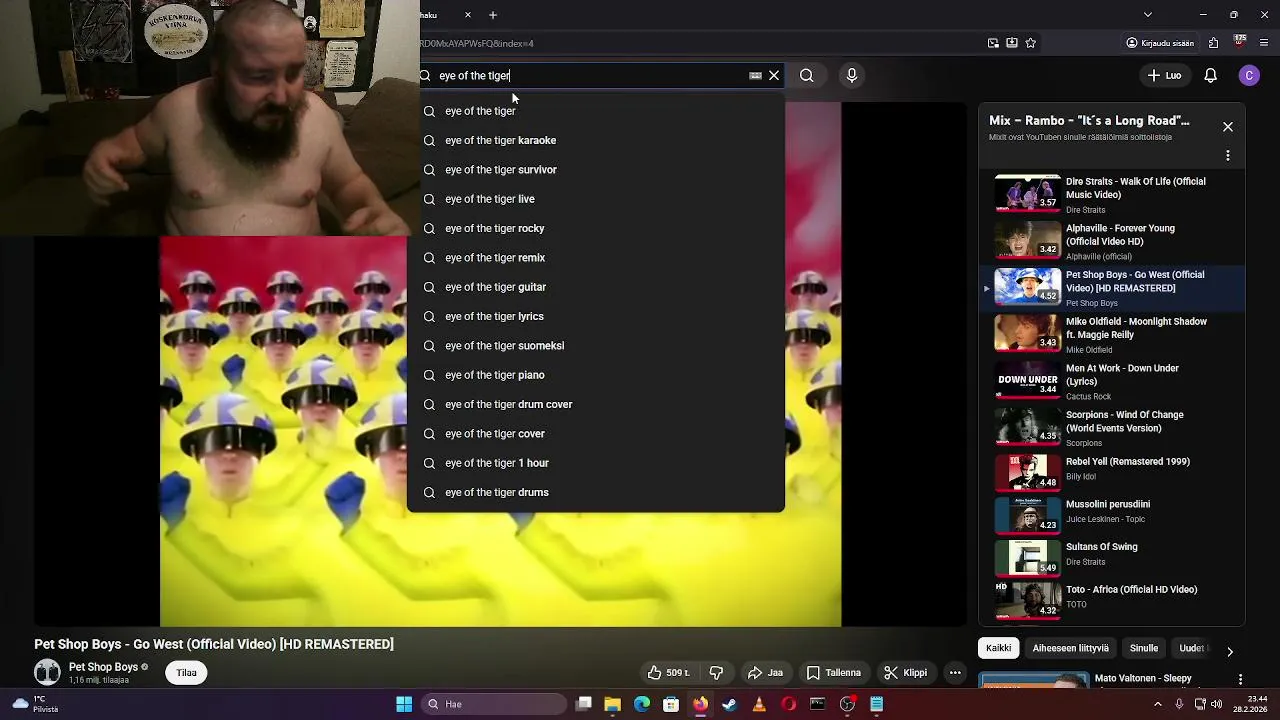Screen dimensions: 1280x720
Task: Choose 'eye of the tiger cover' suggestion
Action: click(595, 434)
